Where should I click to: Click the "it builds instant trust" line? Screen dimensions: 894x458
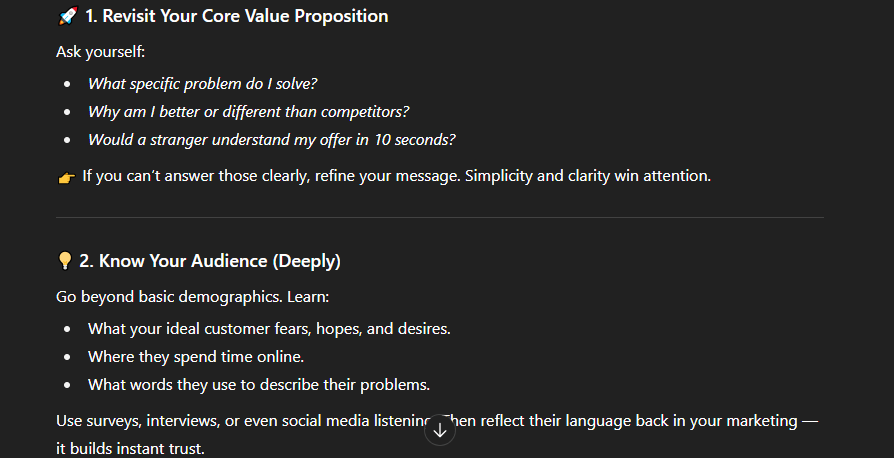coord(130,449)
